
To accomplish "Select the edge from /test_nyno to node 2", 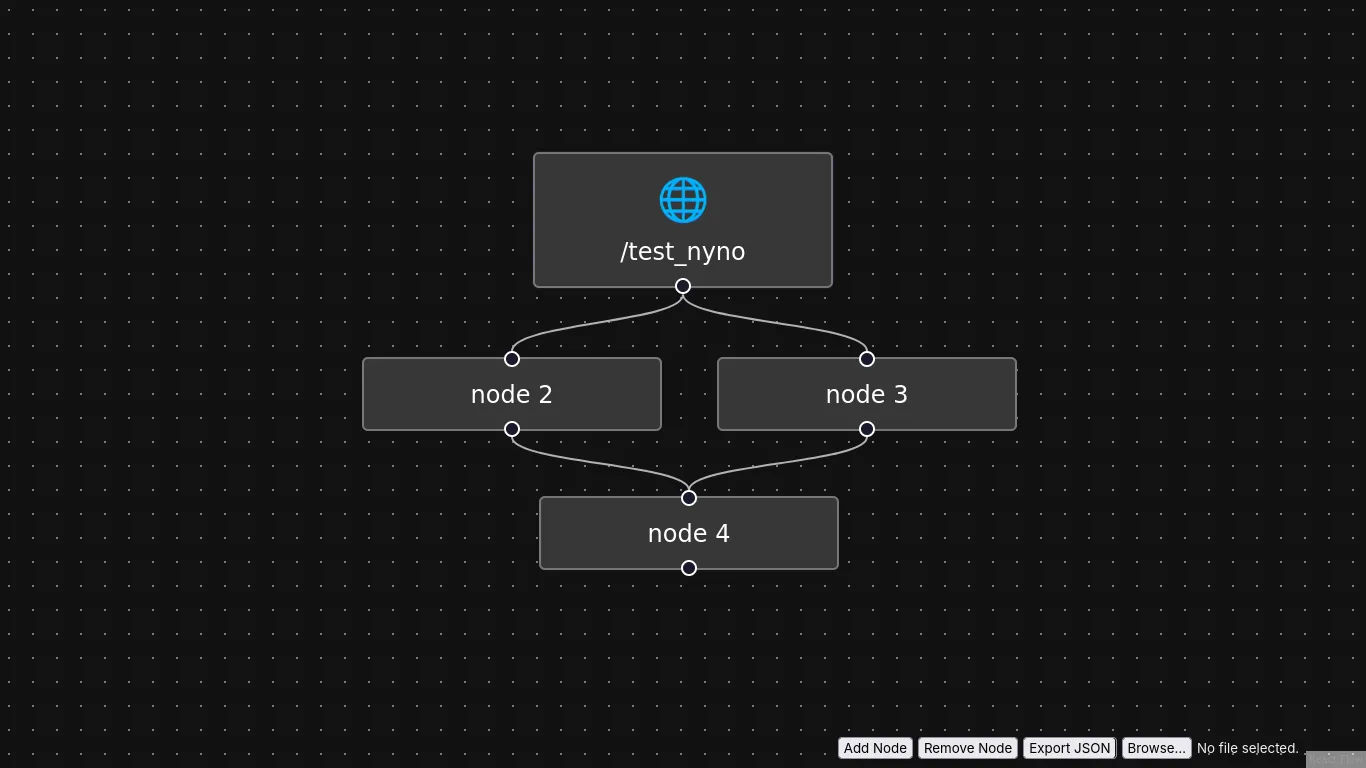I will pyautogui.click(x=598, y=322).
